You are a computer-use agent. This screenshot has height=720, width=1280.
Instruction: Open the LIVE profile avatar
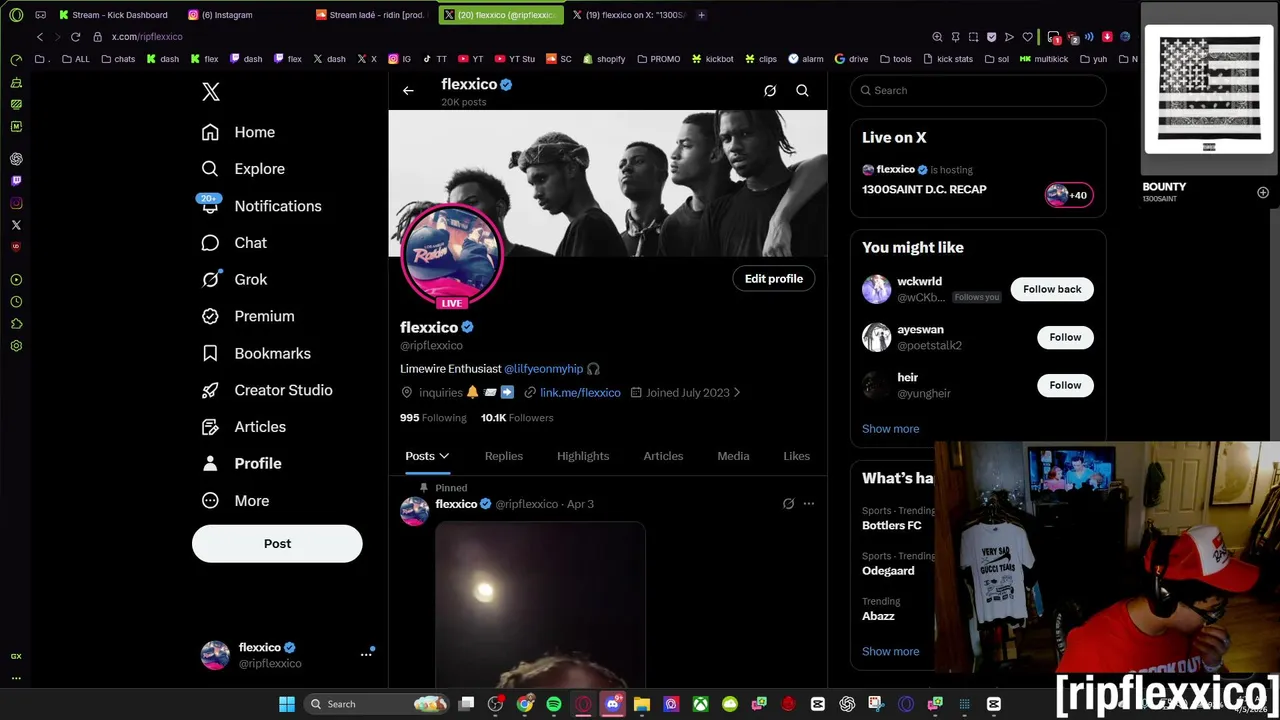click(452, 256)
